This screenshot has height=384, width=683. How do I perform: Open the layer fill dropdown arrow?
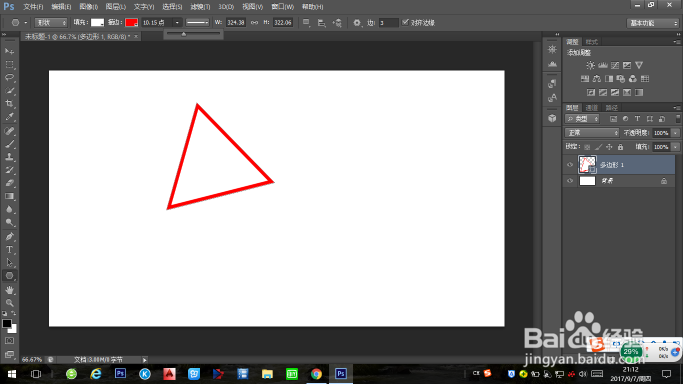coord(676,147)
